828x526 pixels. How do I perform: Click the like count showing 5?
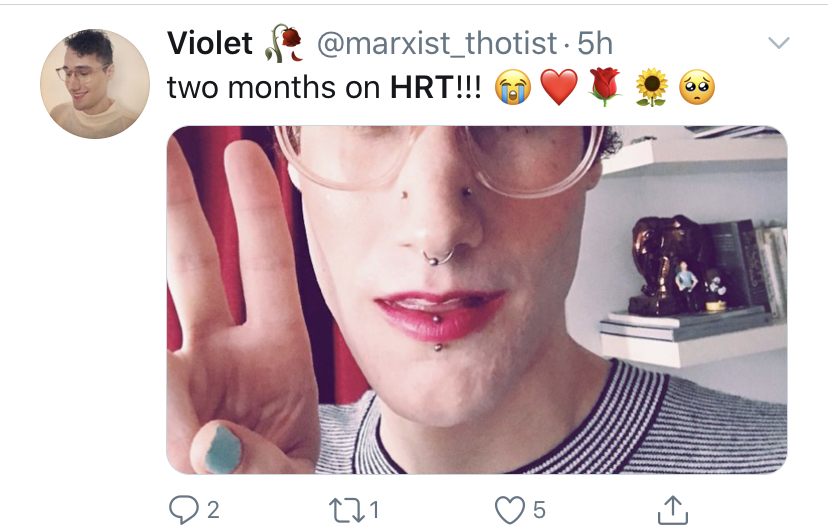[539, 510]
